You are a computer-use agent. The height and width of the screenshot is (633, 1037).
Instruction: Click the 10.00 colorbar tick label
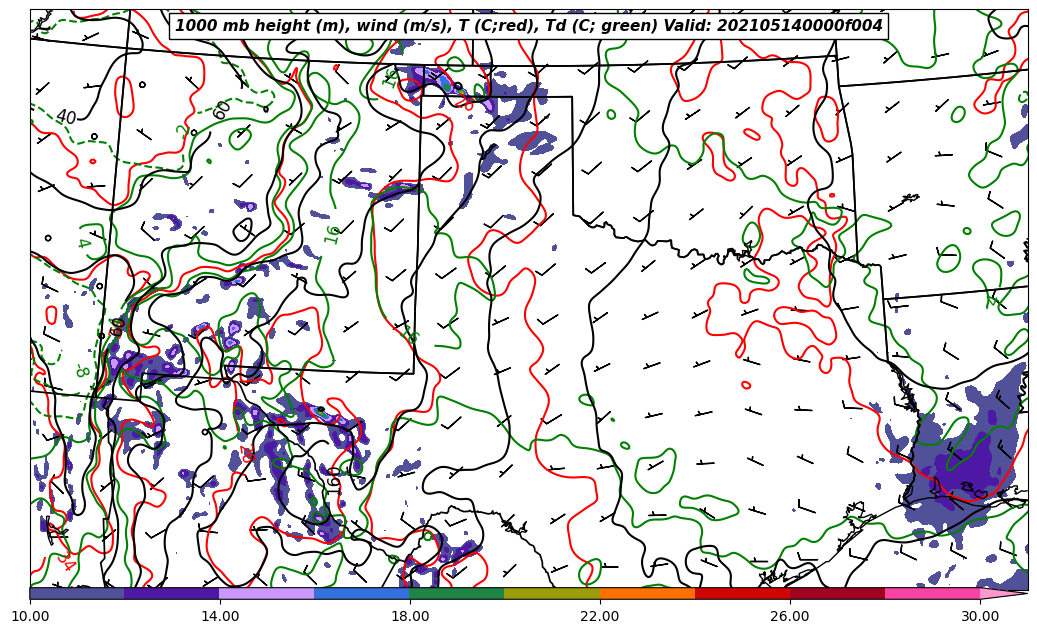[30, 616]
